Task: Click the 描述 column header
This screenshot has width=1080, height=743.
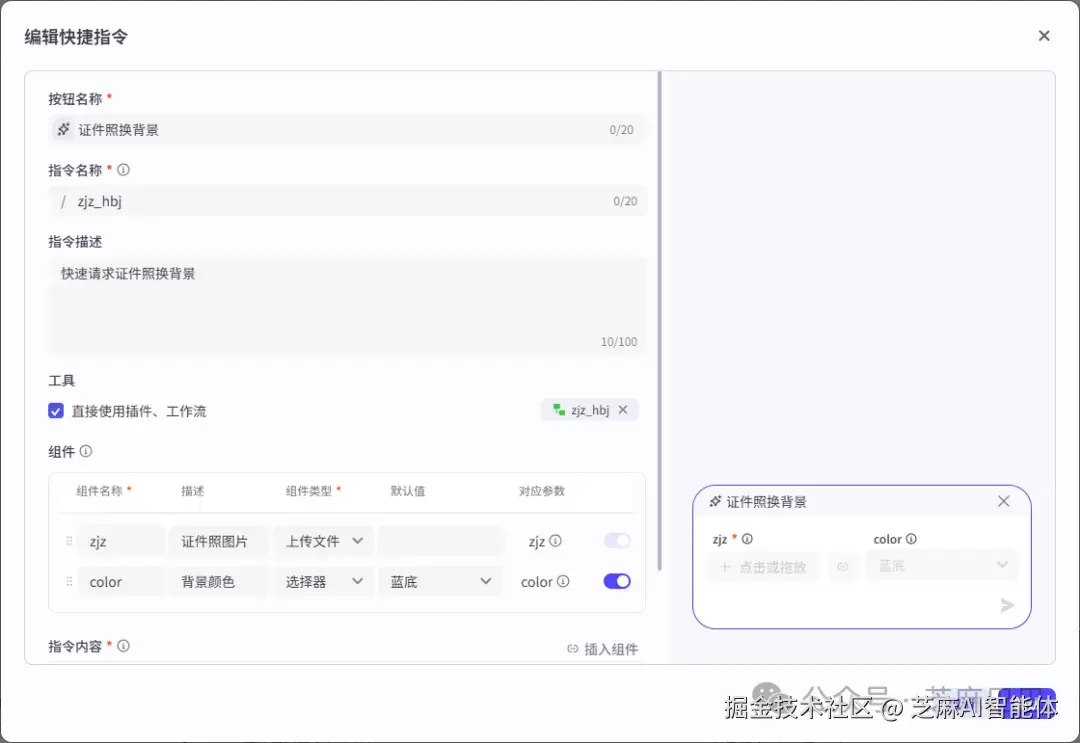Action: (x=193, y=491)
